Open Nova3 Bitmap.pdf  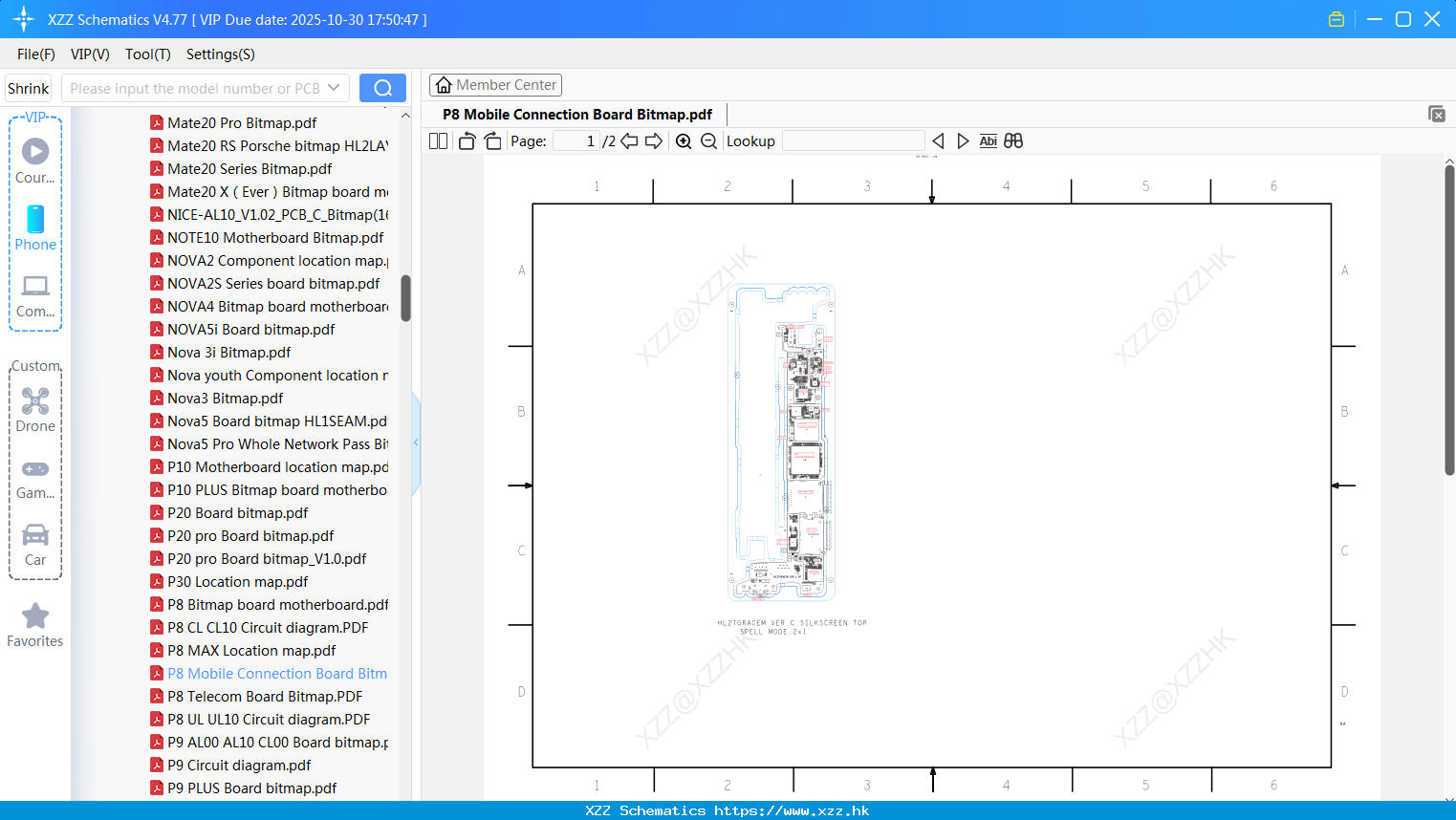217,398
